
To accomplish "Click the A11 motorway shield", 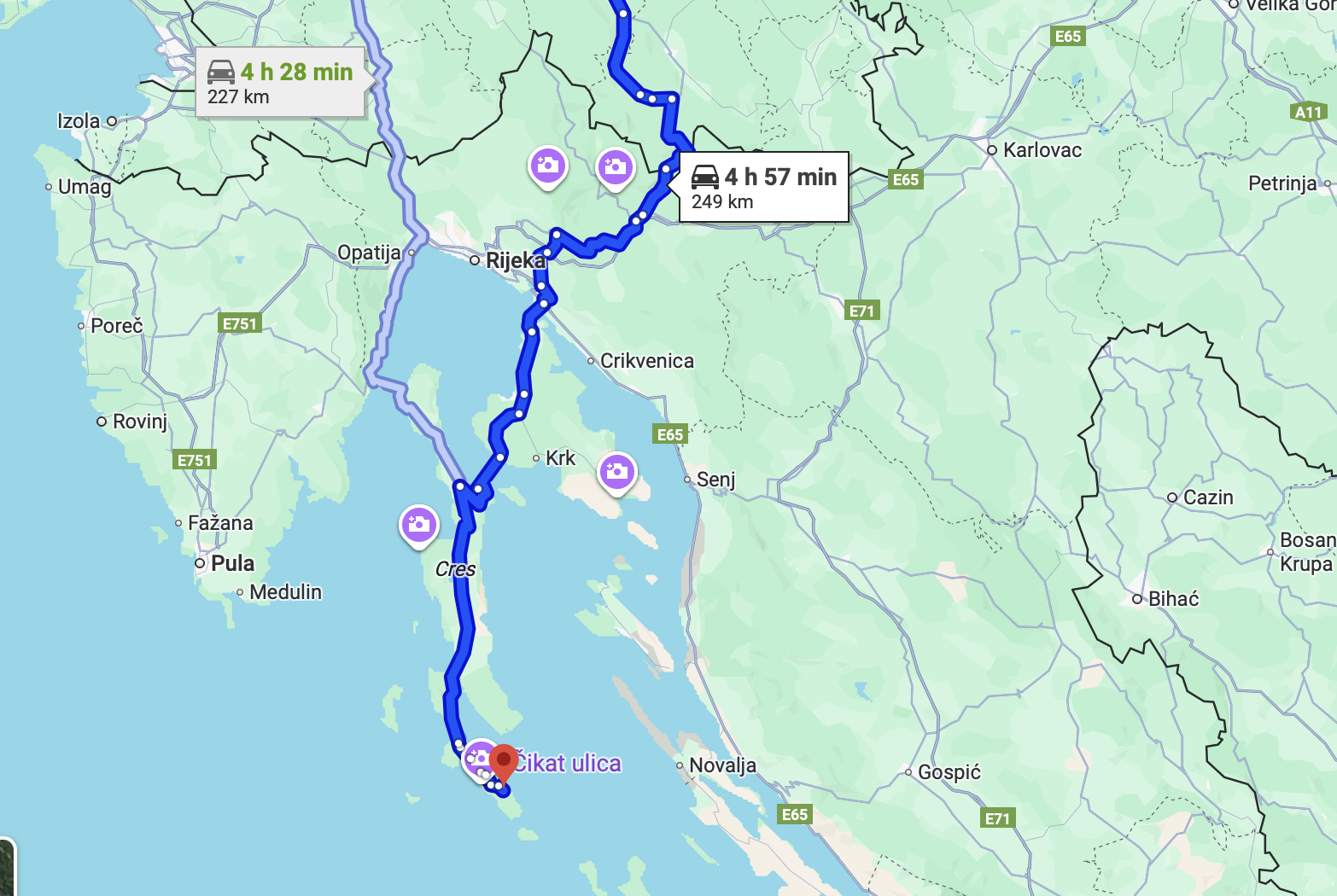I will click(1308, 112).
